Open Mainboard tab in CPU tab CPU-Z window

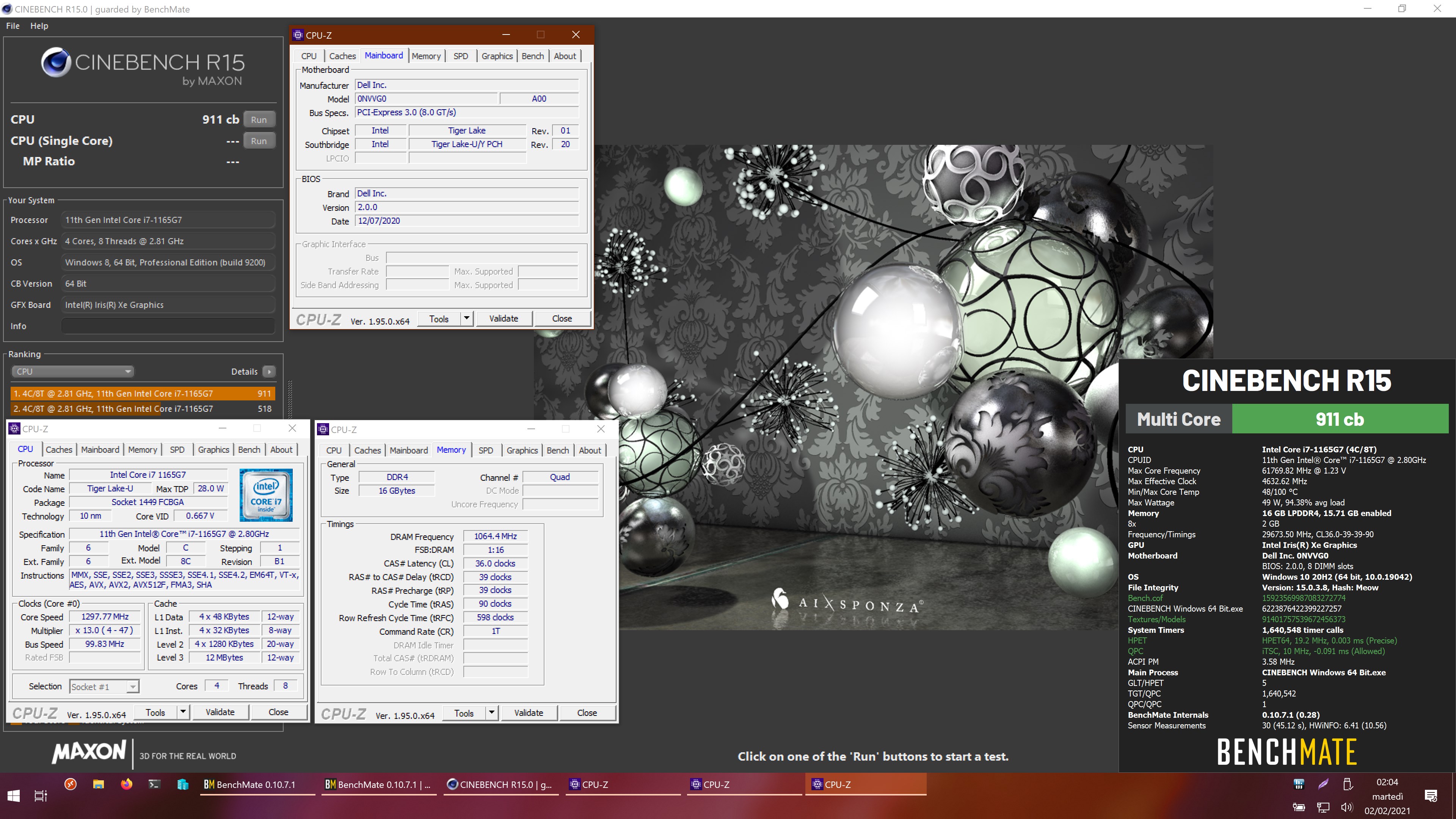tap(100, 450)
